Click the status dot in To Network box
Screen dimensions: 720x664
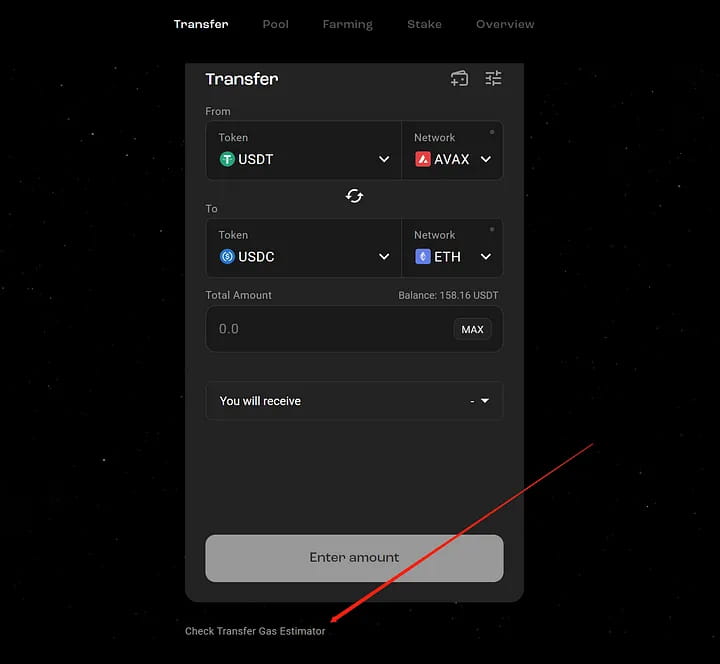[x=492, y=229]
